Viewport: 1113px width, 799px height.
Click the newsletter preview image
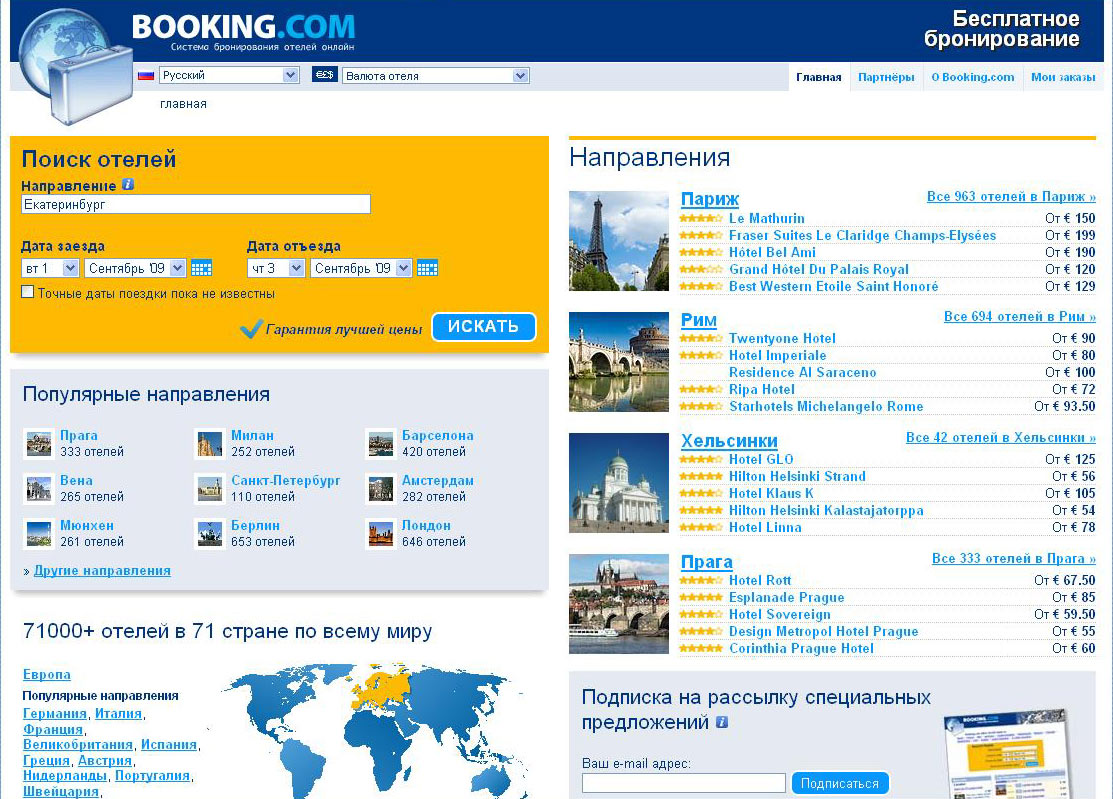(x=1010, y=756)
